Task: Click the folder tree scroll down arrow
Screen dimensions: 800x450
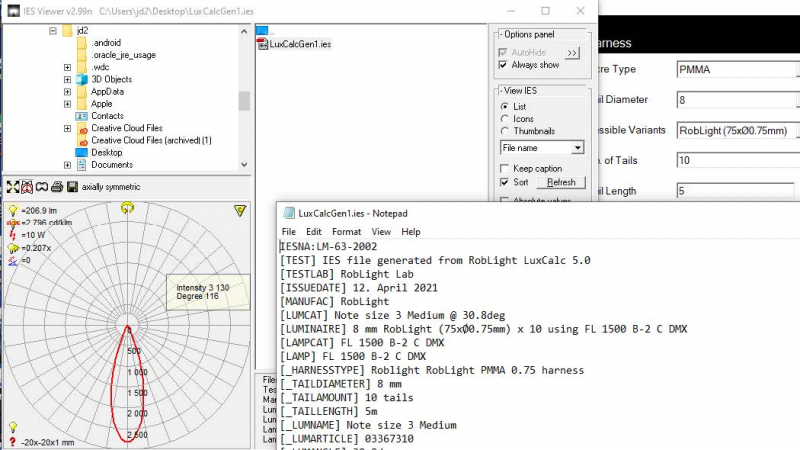Action: [x=244, y=165]
